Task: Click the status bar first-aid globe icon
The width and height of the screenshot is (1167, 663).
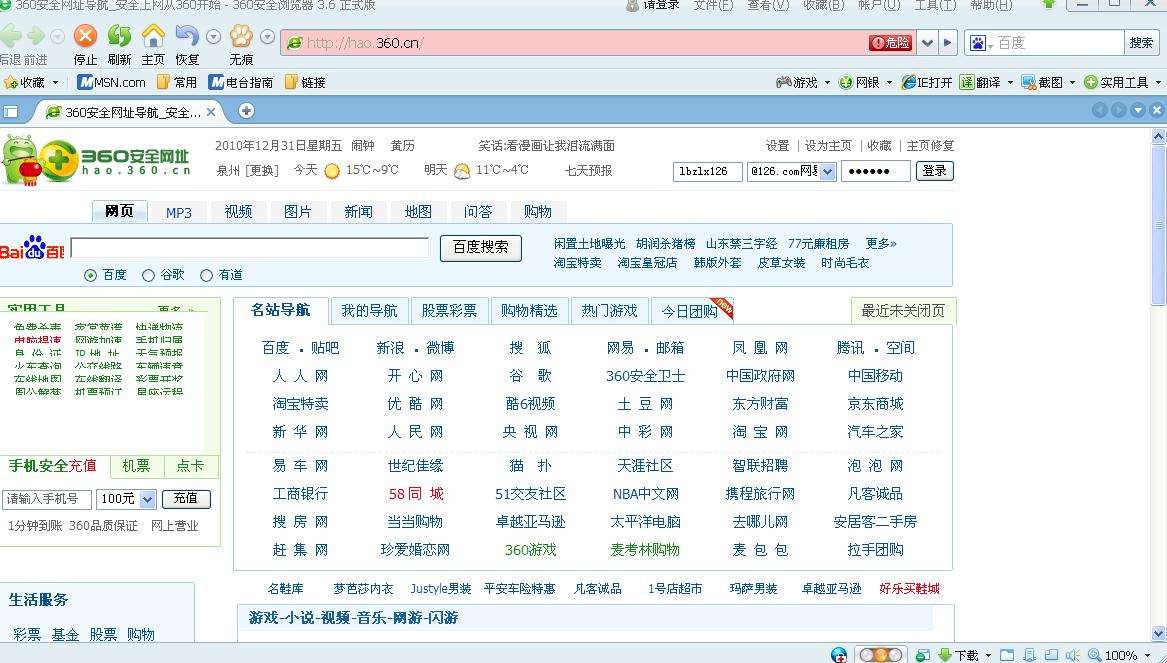Action: tap(839, 655)
